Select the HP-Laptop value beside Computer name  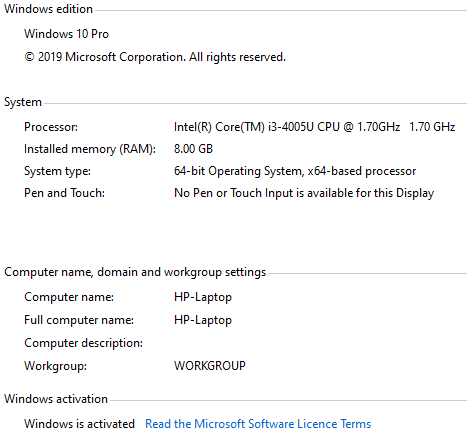click(x=203, y=297)
